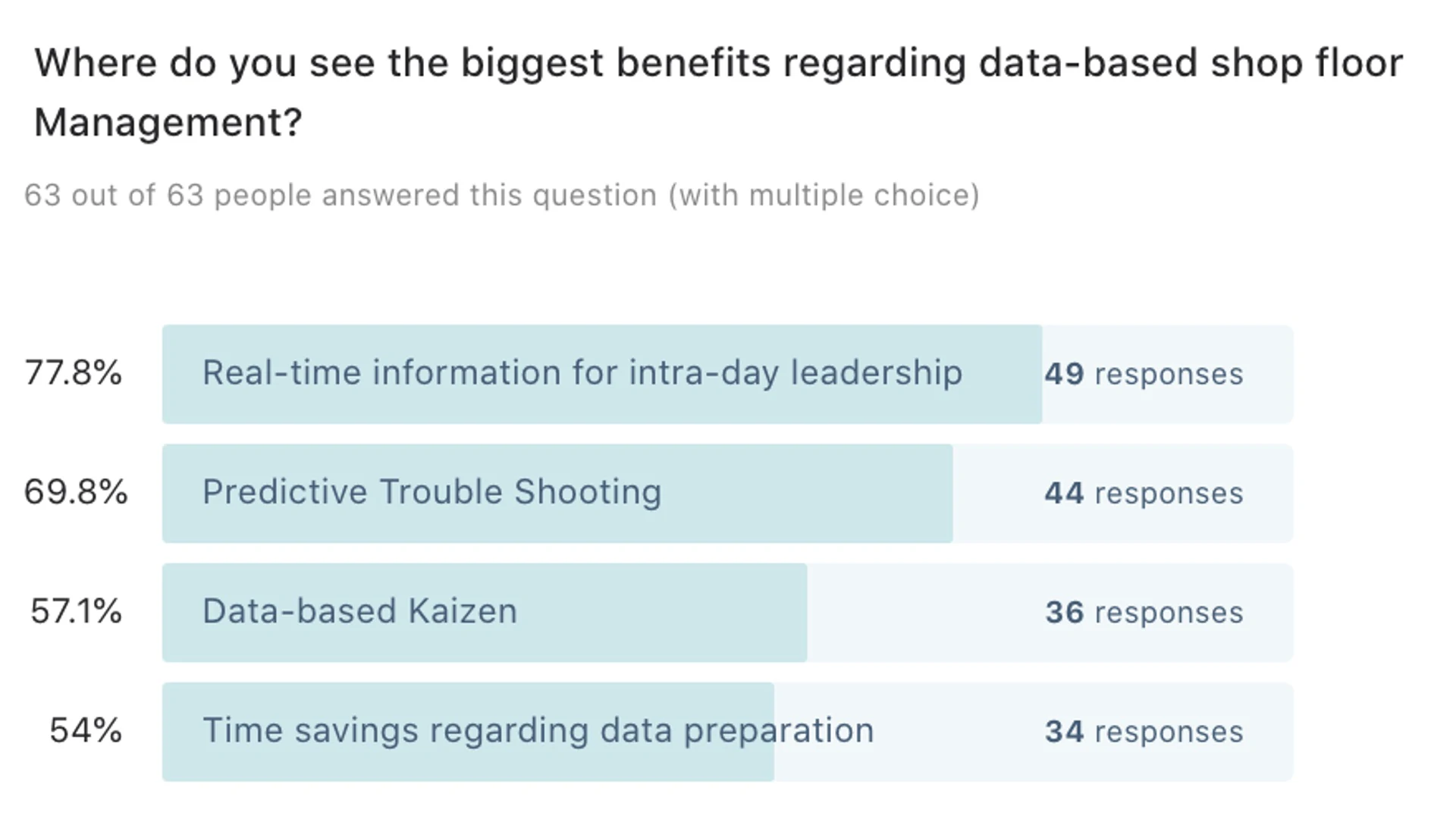Viewport: 1456px width, 819px height.
Task: Click the 54% percentage label
Action: [85, 731]
